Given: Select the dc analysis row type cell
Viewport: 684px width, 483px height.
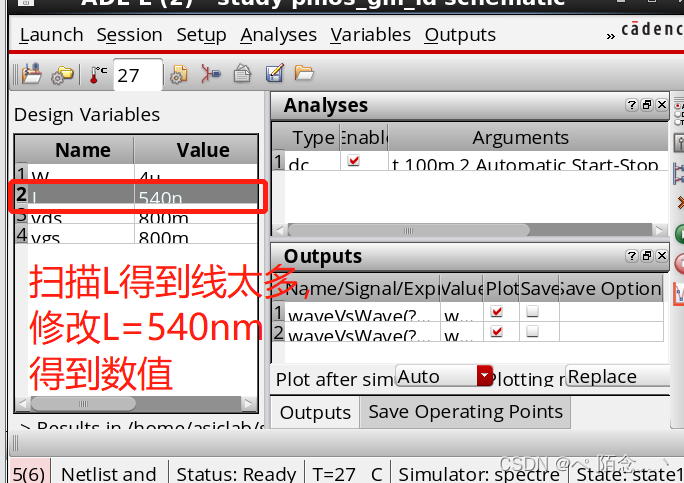Looking at the screenshot, I should click(x=312, y=161).
